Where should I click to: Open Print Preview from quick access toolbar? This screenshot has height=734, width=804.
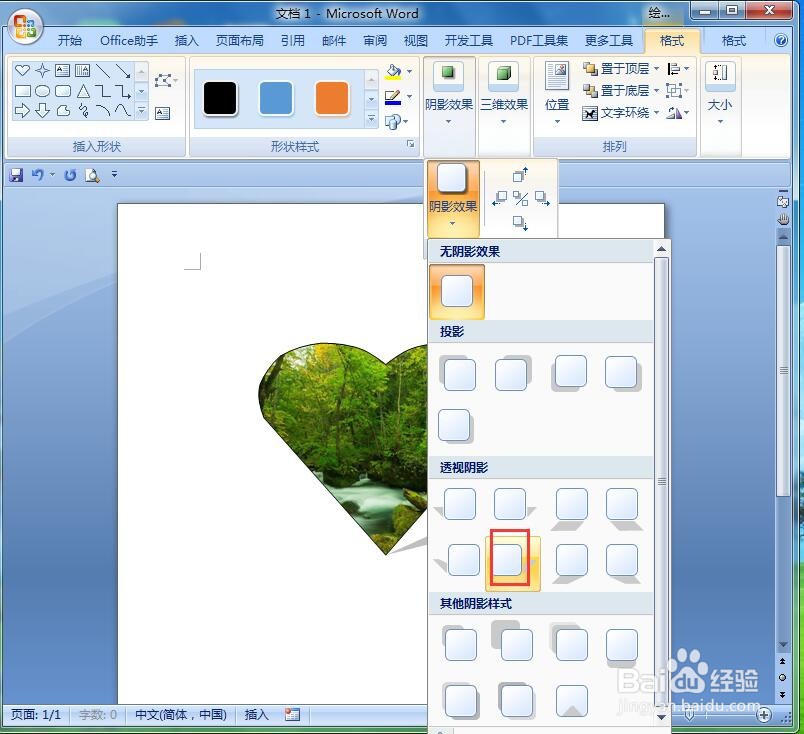coord(92,175)
